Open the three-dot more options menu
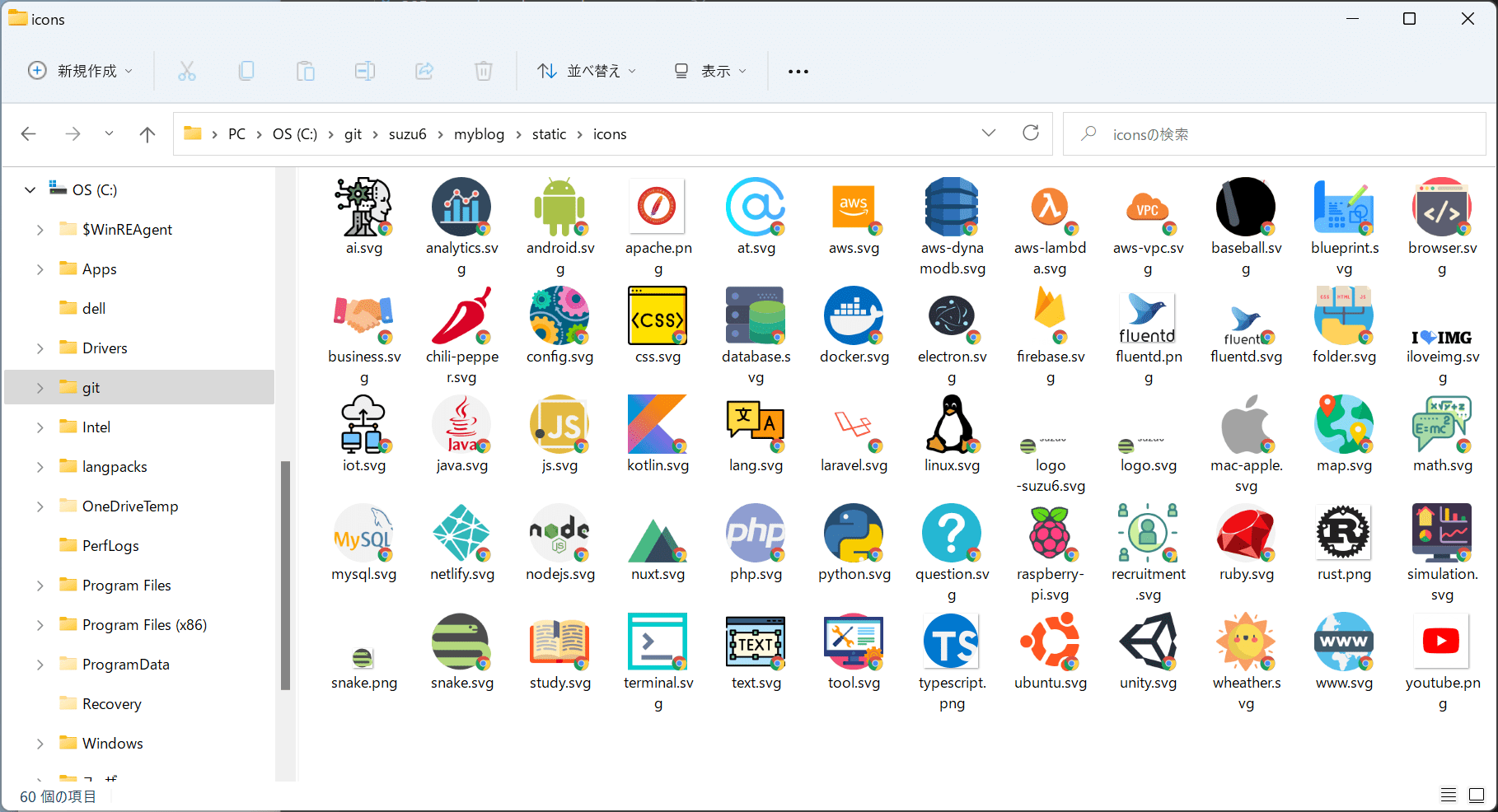The image size is (1498, 812). pos(798,72)
